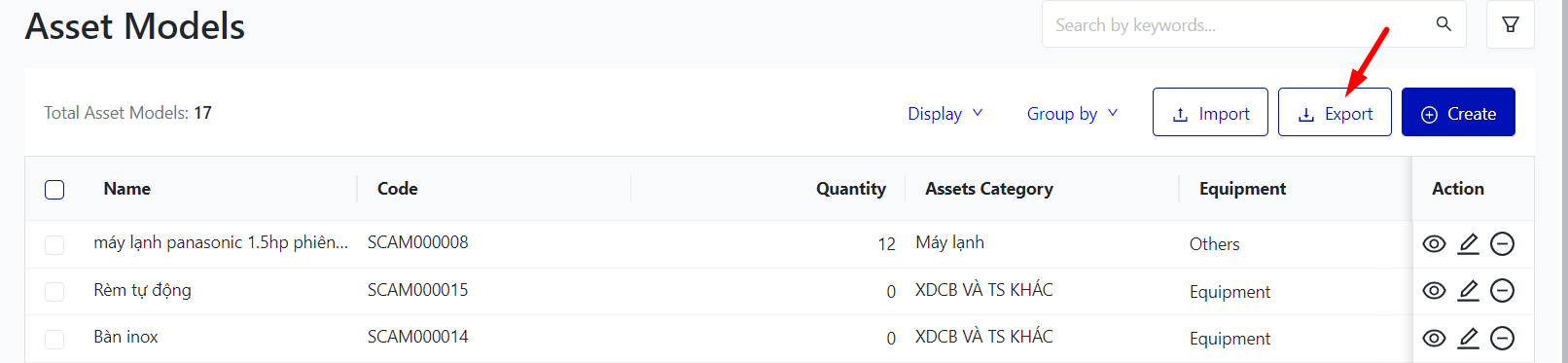Remove the Rèm tự động row

(x=1502, y=290)
